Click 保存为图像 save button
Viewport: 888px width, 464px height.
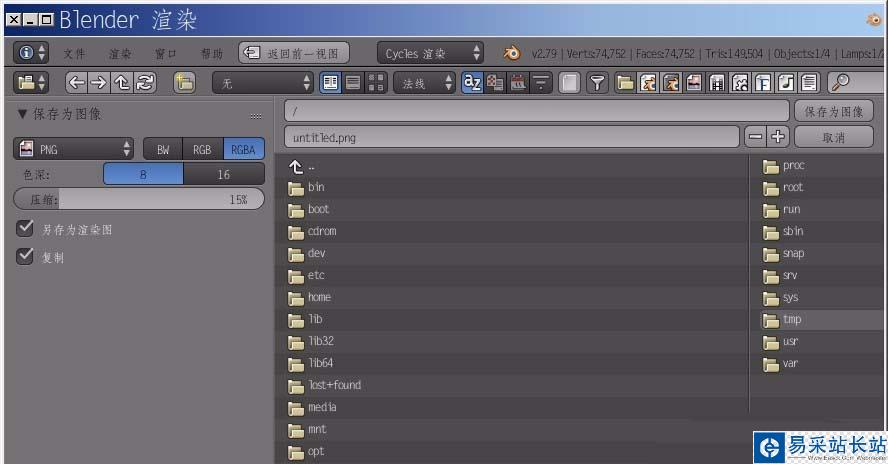click(x=834, y=111)
